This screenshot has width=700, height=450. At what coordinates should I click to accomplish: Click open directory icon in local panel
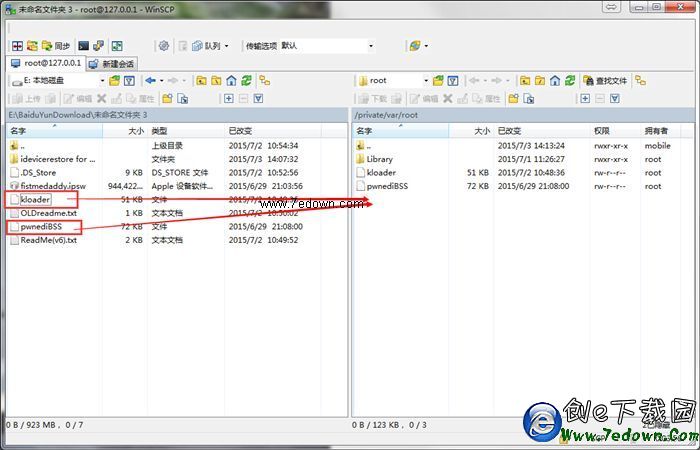click(x=115, y=81)
